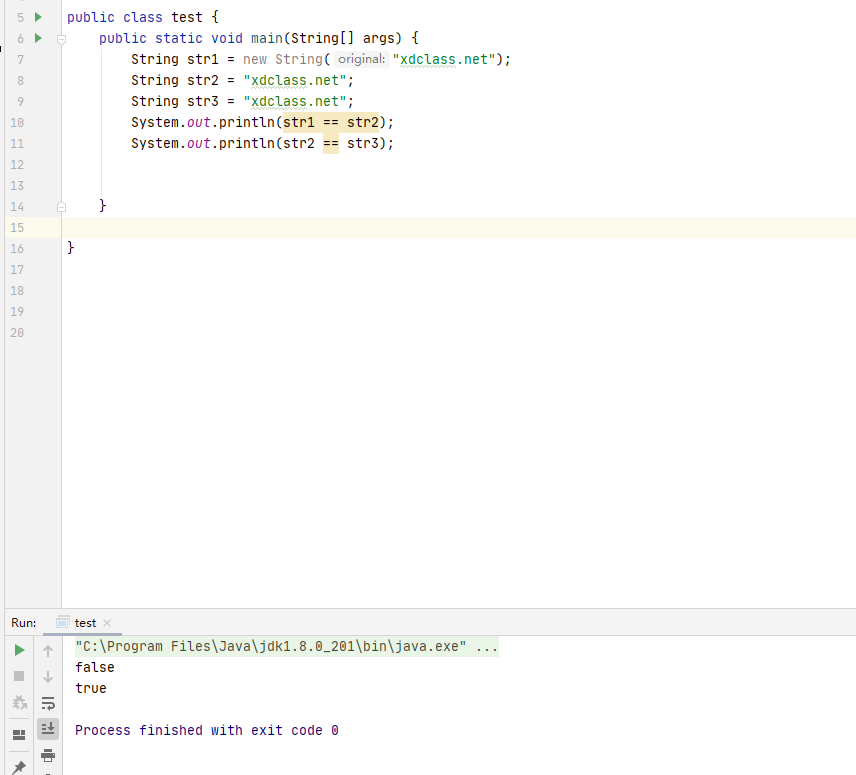Screen dimensions: 856x775
Task: Click the highlighted 'str1 == str2' expression
Action: pyautogui.click(x=331, y=122)
